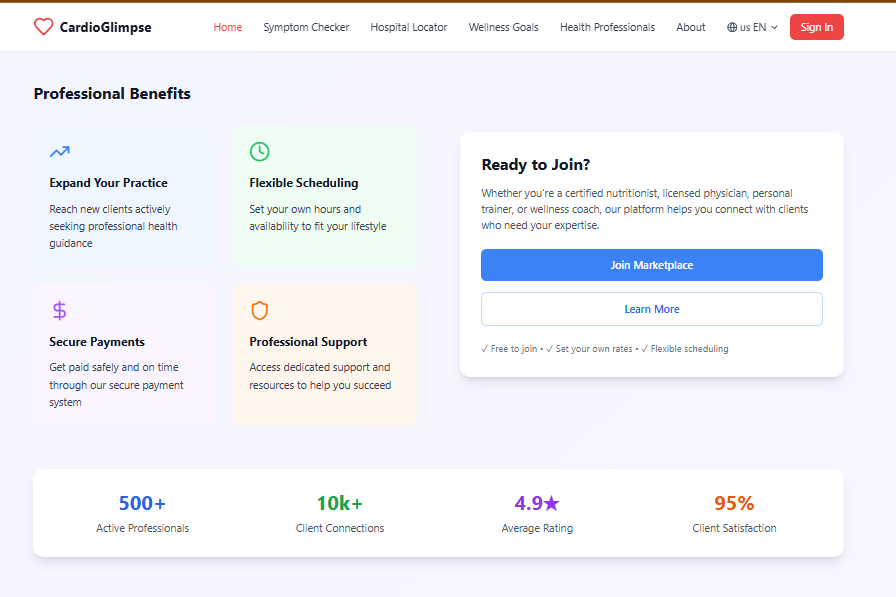Click the dollar sign icon in Secure Payments

click(59, 311)
